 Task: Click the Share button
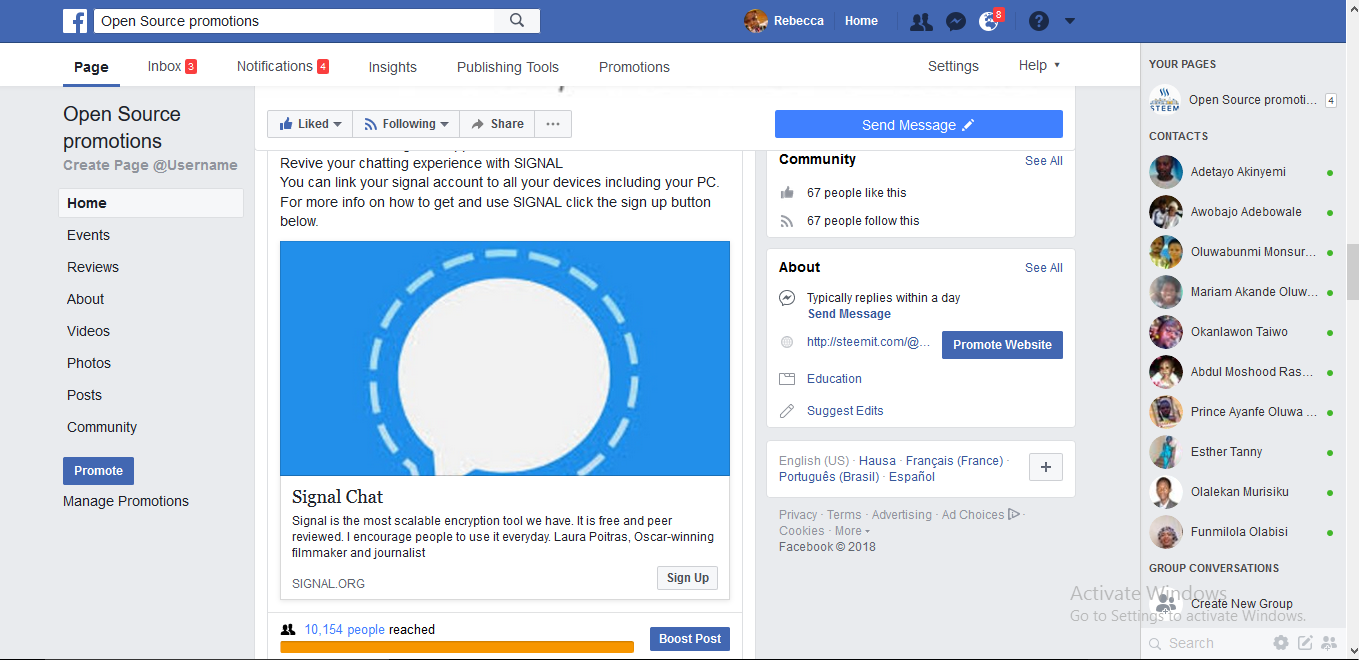point(497,124)
